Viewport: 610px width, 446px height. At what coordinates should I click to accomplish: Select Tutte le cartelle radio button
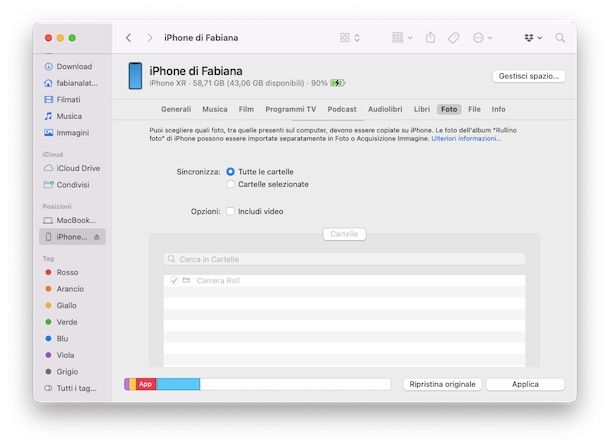tap(230, 172)
